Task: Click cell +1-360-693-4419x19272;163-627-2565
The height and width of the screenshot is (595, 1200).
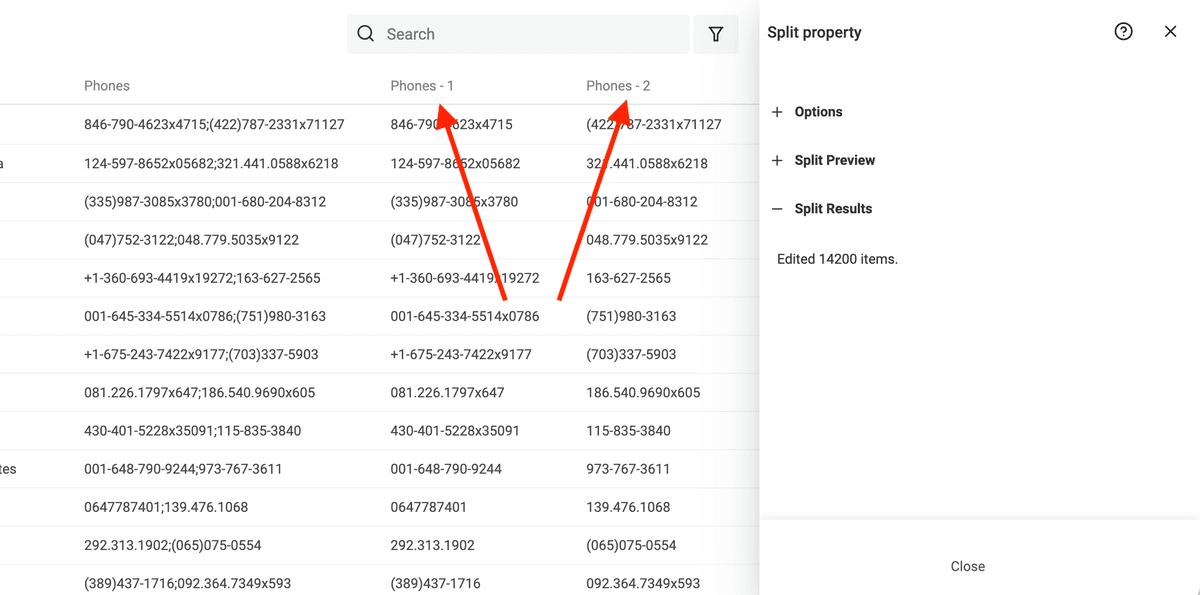Action: 202,278
